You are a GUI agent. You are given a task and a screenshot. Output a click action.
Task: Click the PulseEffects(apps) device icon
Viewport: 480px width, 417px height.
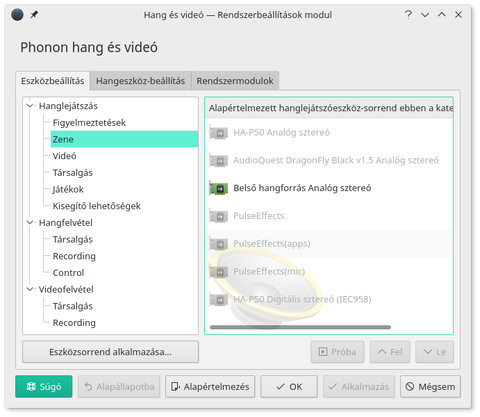(x=219, y=244)
